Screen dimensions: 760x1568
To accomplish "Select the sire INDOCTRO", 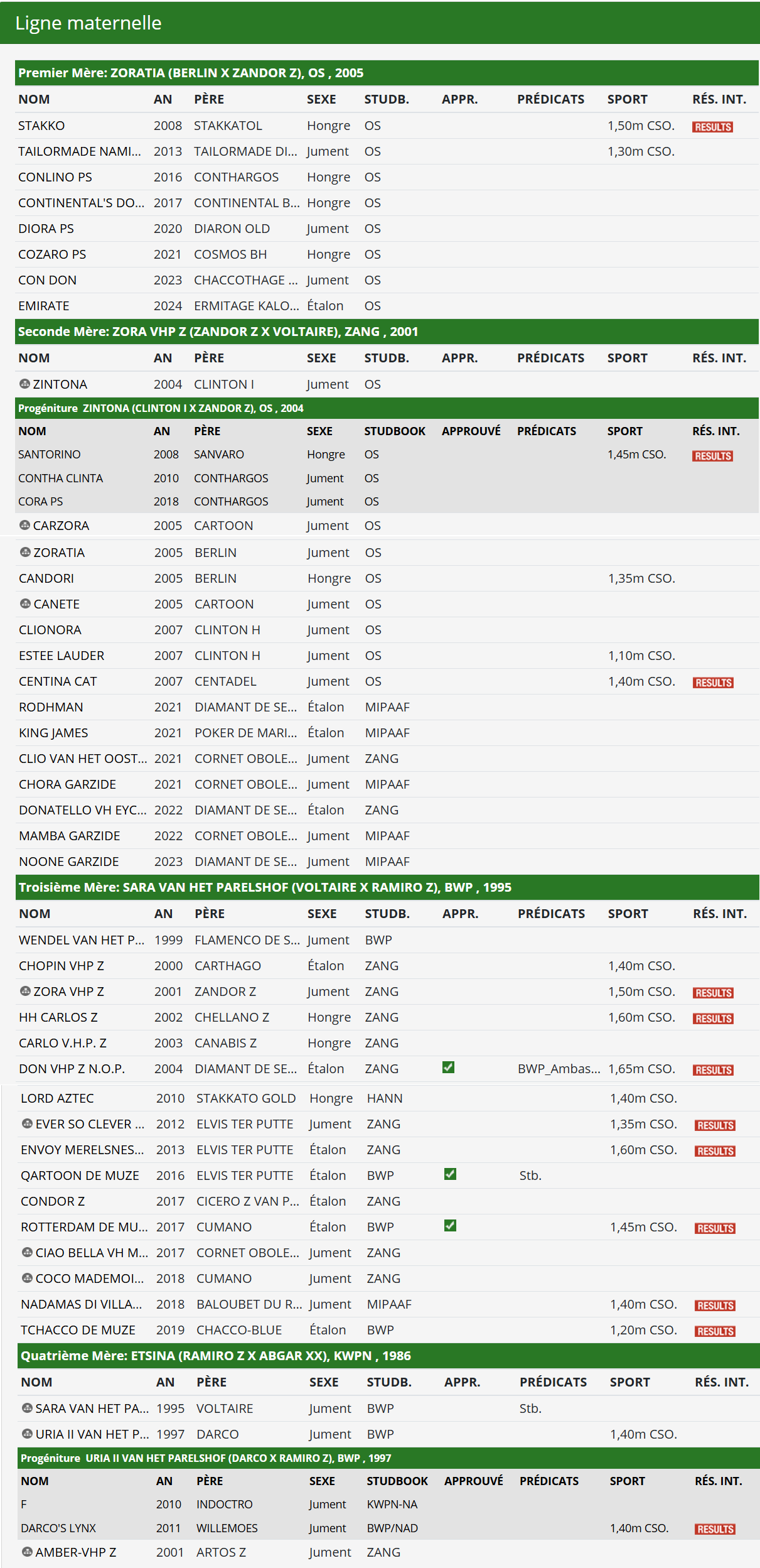I will coord(225,1504).
